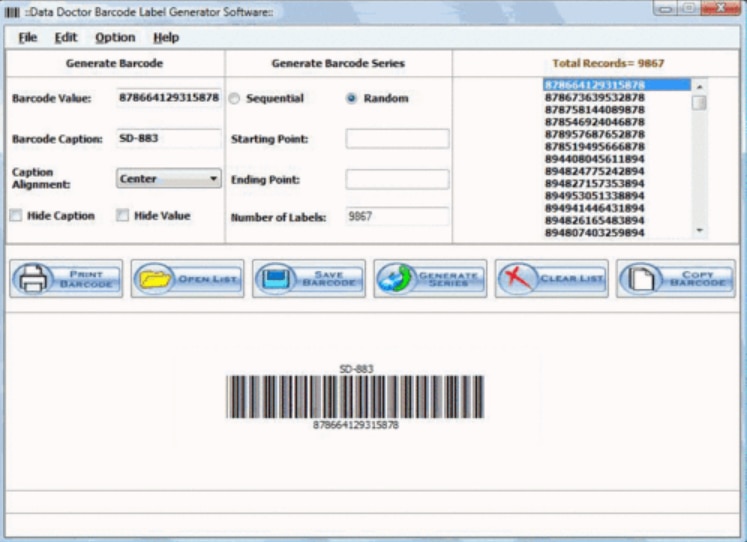Image resolution: width=747 pixels, height=542 pixels.
Task: Click the Generate Series arrows icon
Action: (397, 279)
